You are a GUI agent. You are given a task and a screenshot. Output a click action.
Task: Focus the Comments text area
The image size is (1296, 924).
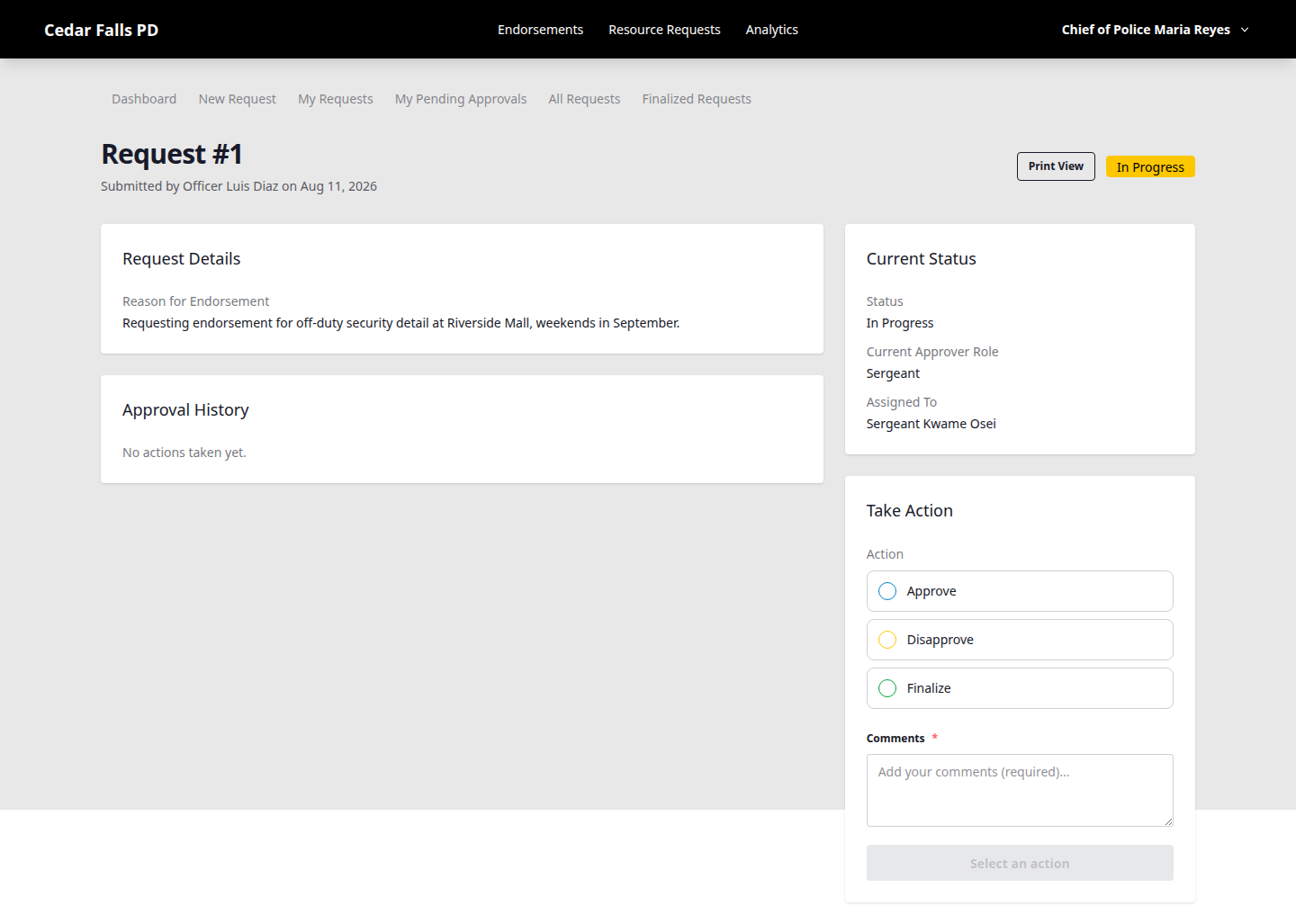pyautogui.click(x=1020, y=790)
